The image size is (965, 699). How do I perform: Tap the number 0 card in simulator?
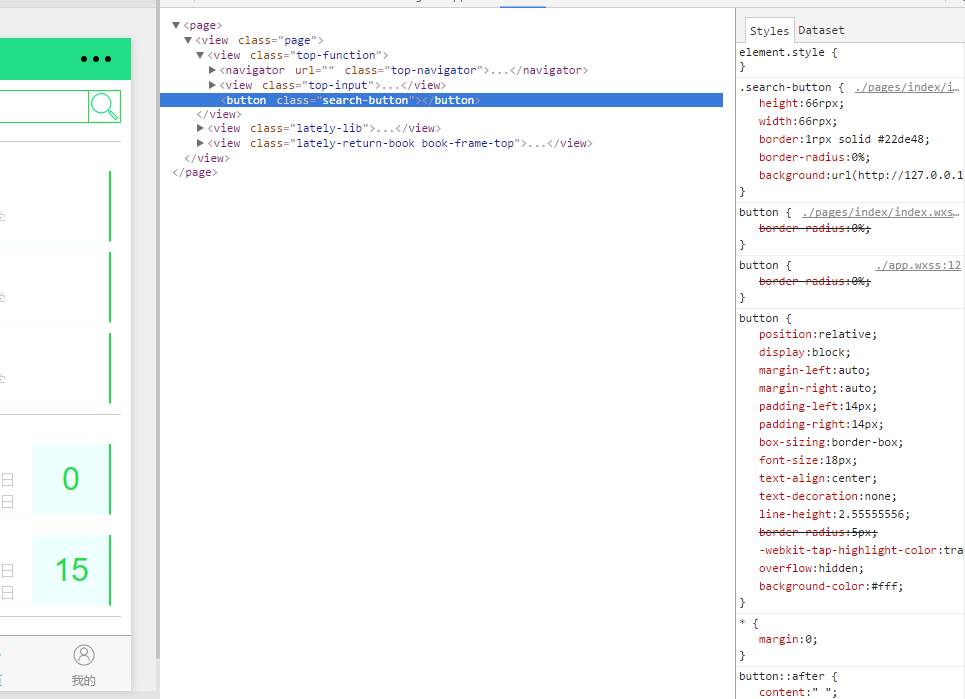(x=71, y=479)
